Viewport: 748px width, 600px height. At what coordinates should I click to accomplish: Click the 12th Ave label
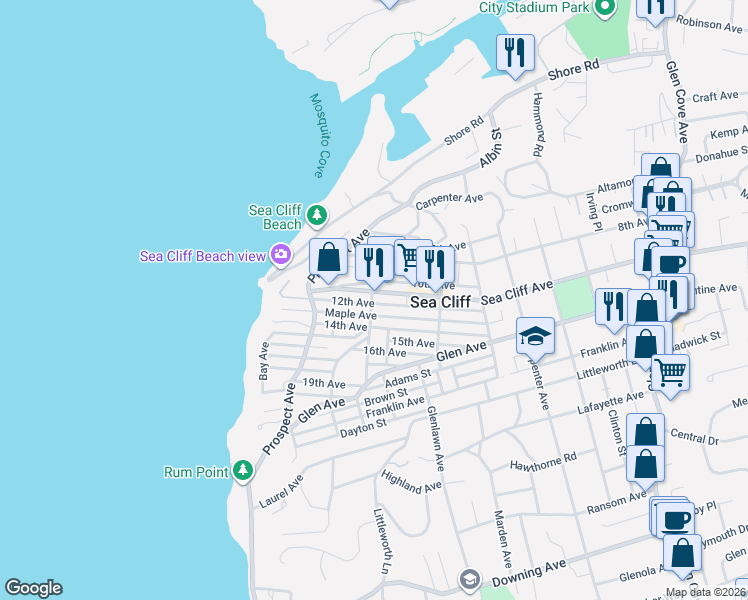point(353,302)
